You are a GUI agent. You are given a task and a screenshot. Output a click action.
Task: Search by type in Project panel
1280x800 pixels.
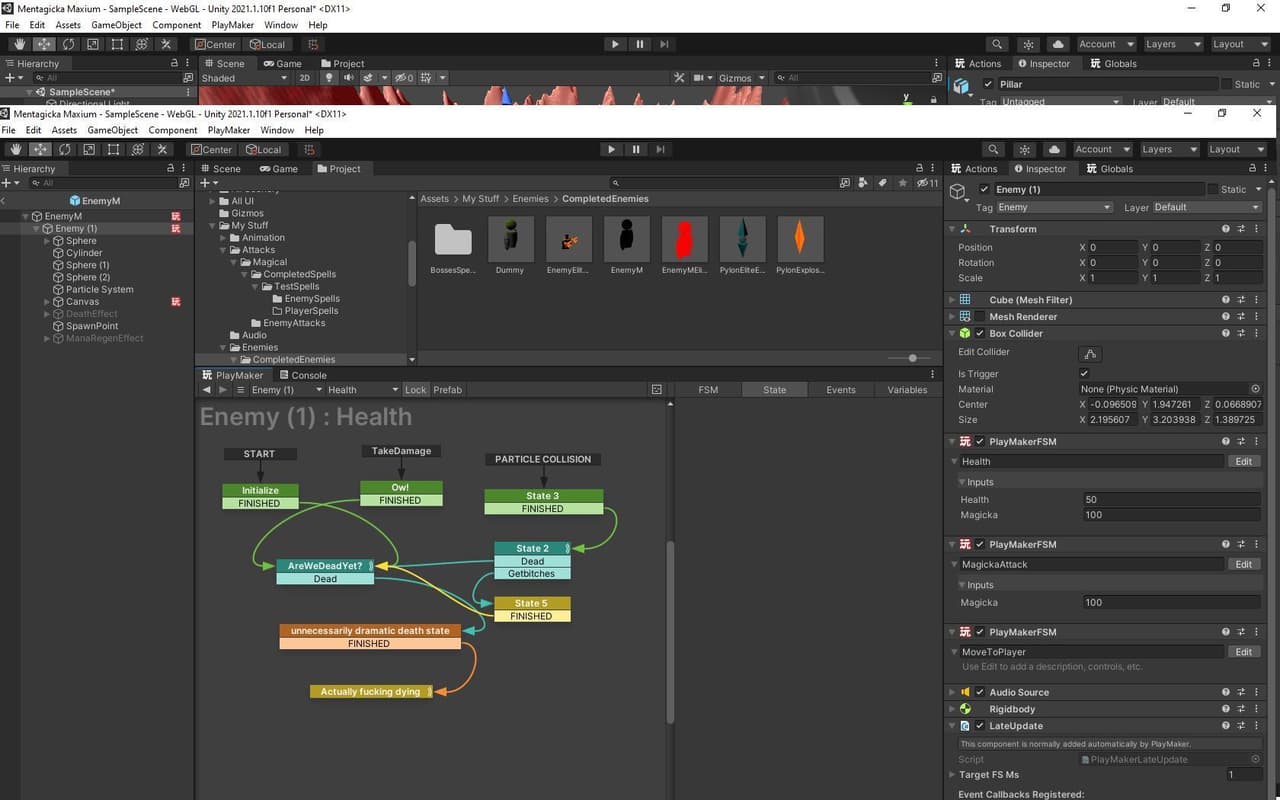(864, 183)
